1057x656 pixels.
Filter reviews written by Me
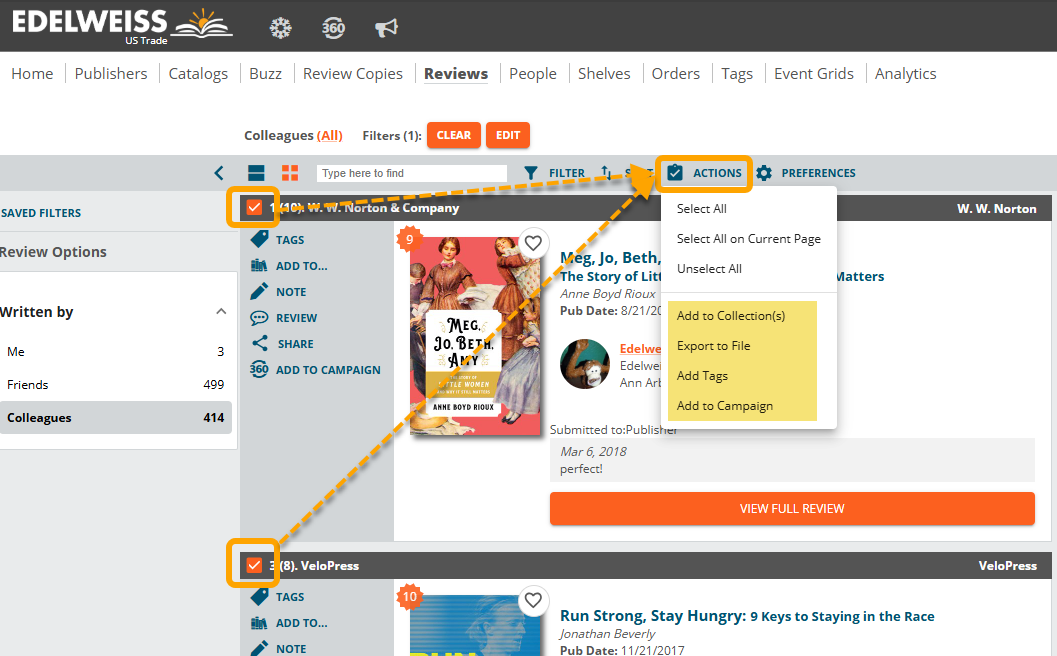click(116, 351)
